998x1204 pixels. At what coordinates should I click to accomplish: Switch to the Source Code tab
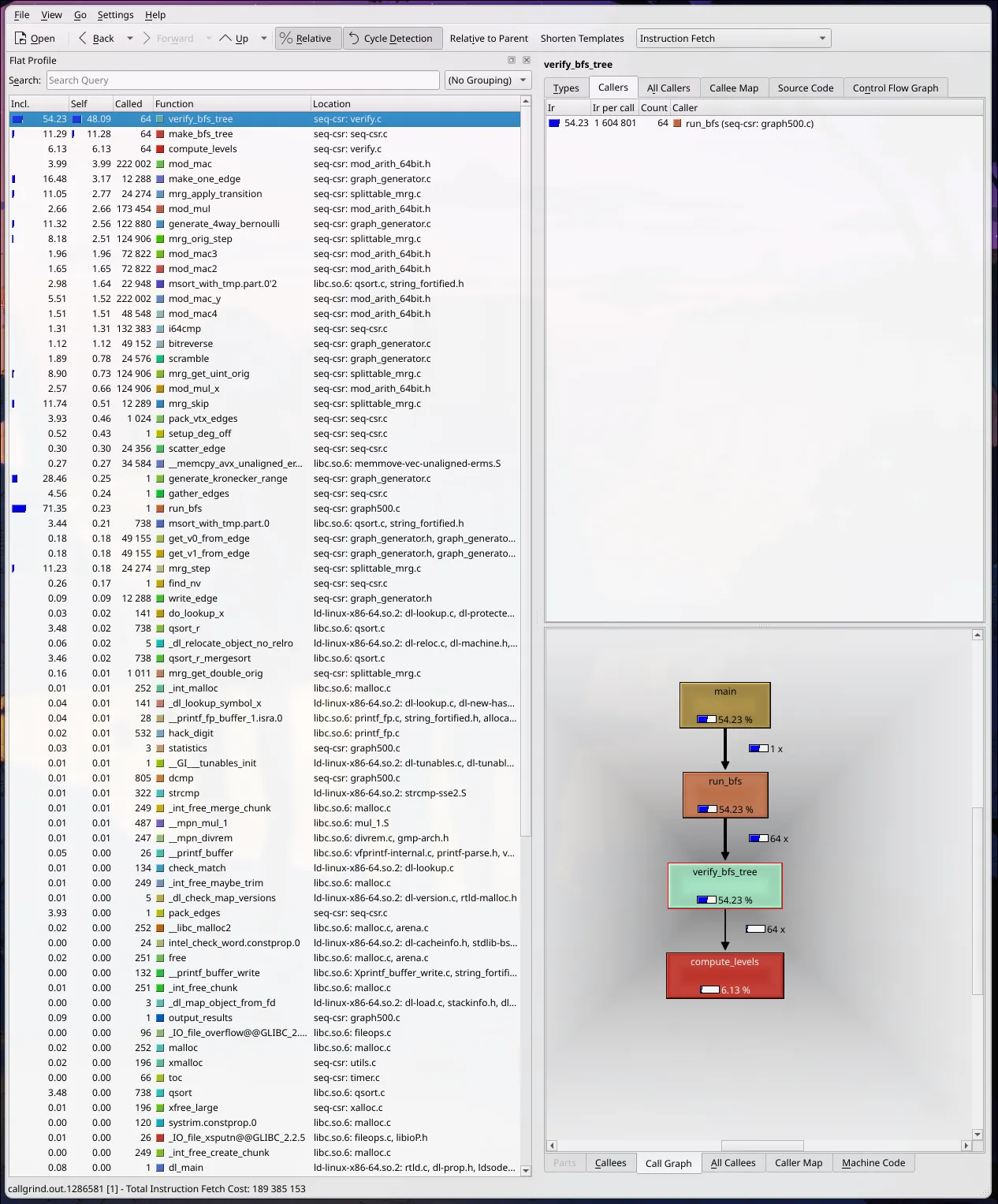805,88
